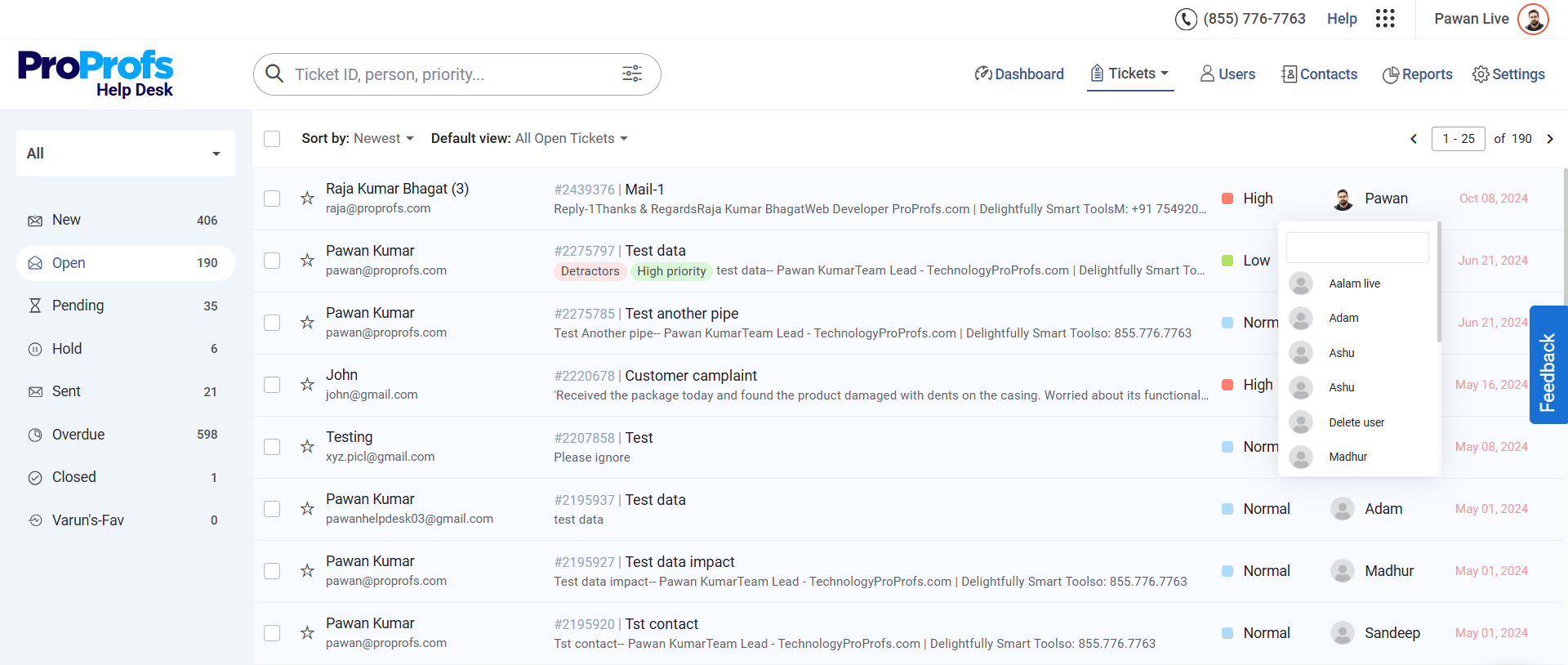
Task: Open the Reports tab
Action: [1417, 74]
